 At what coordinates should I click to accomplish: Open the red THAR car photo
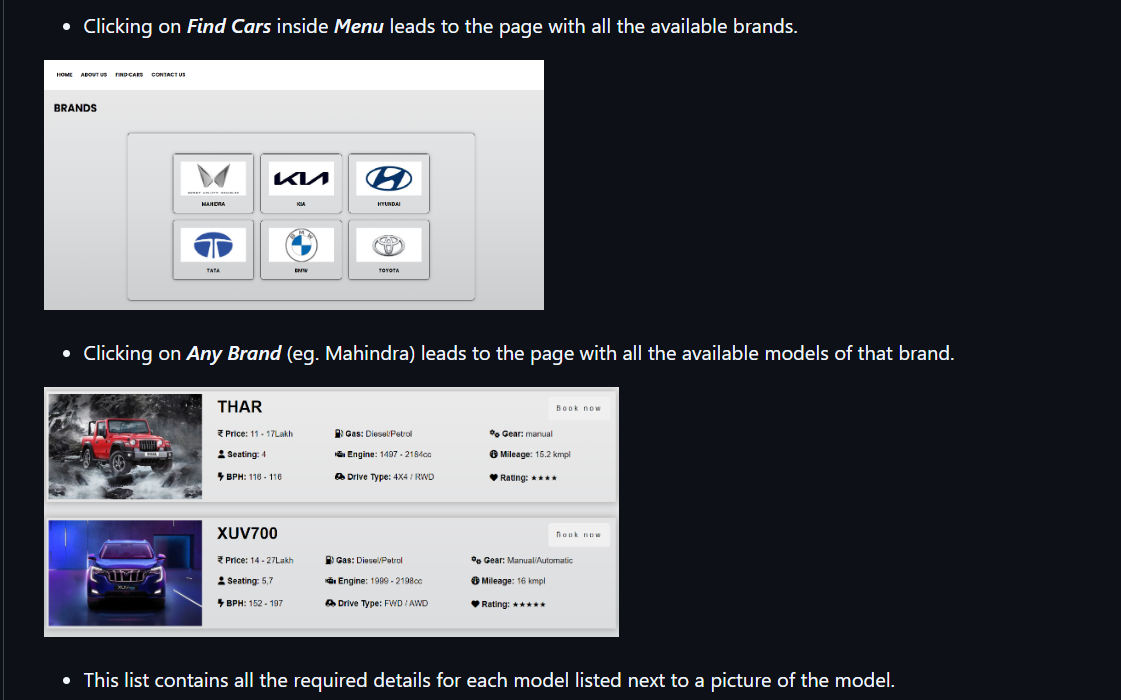click(x=125, y=446)
